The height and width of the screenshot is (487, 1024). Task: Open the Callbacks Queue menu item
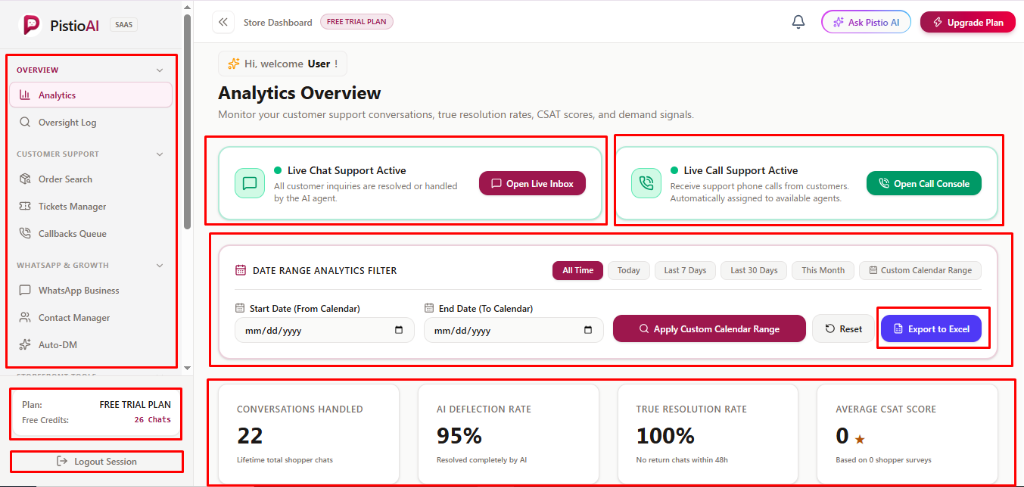(x=91, y=234)
